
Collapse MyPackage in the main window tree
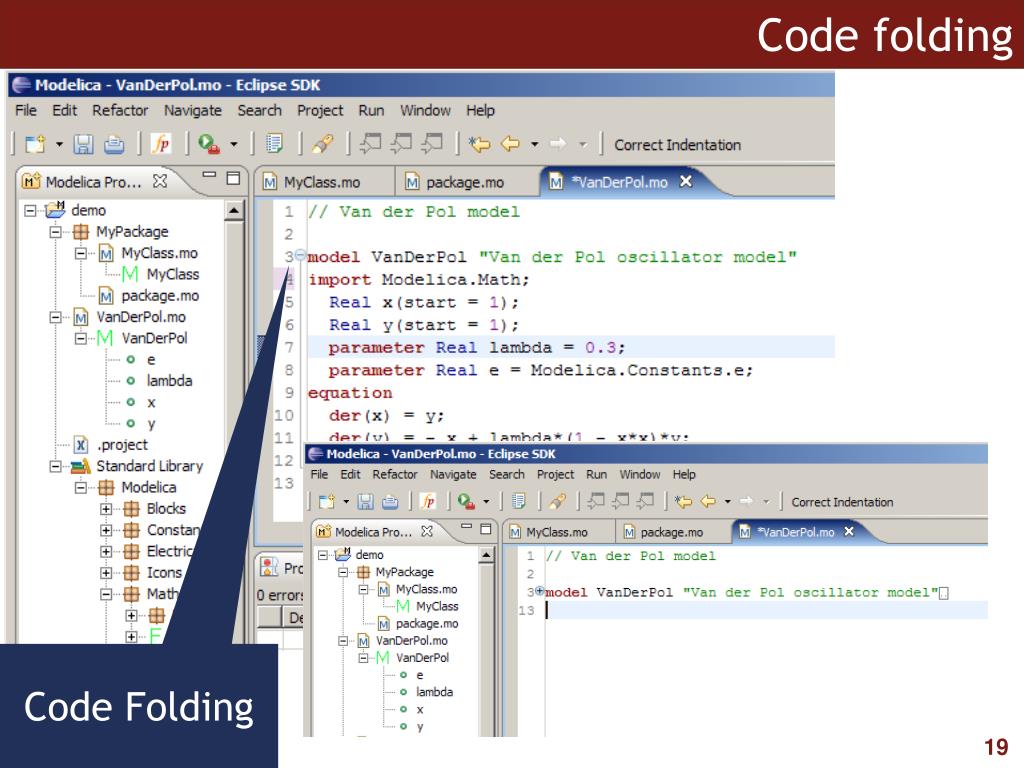click(56, 231)
